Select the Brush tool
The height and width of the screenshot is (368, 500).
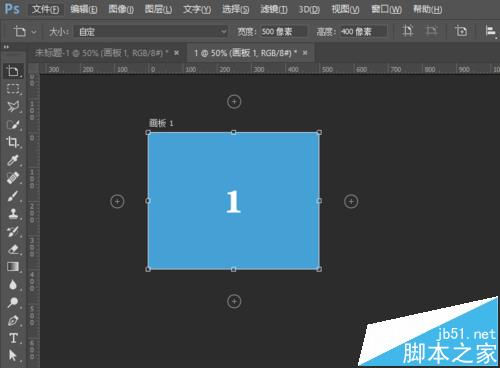13,196
